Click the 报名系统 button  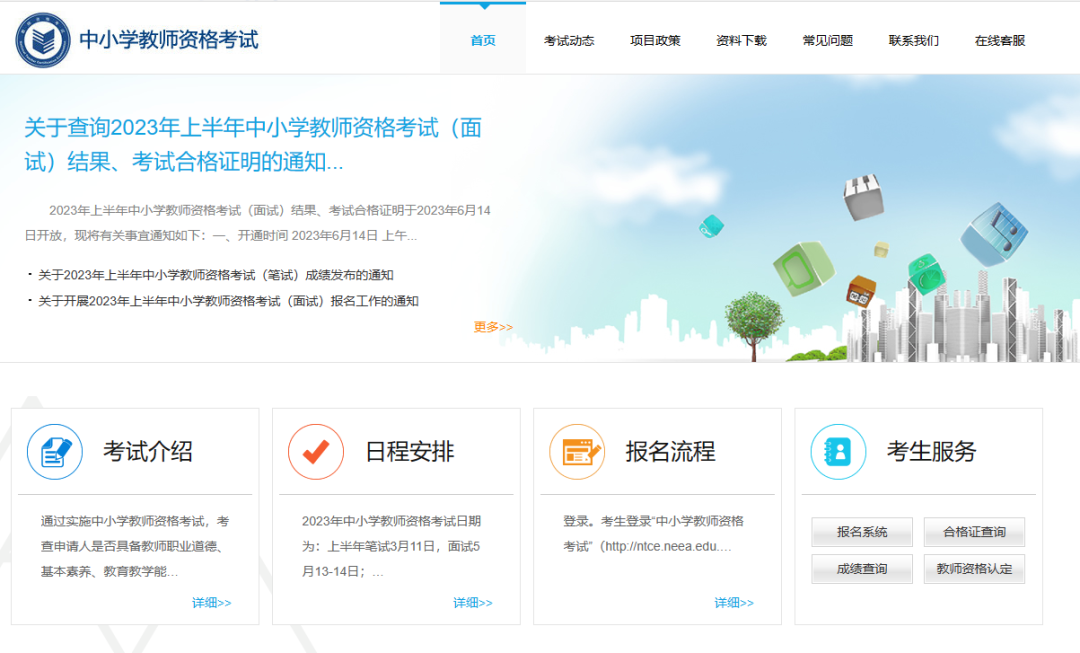point(861,532)
